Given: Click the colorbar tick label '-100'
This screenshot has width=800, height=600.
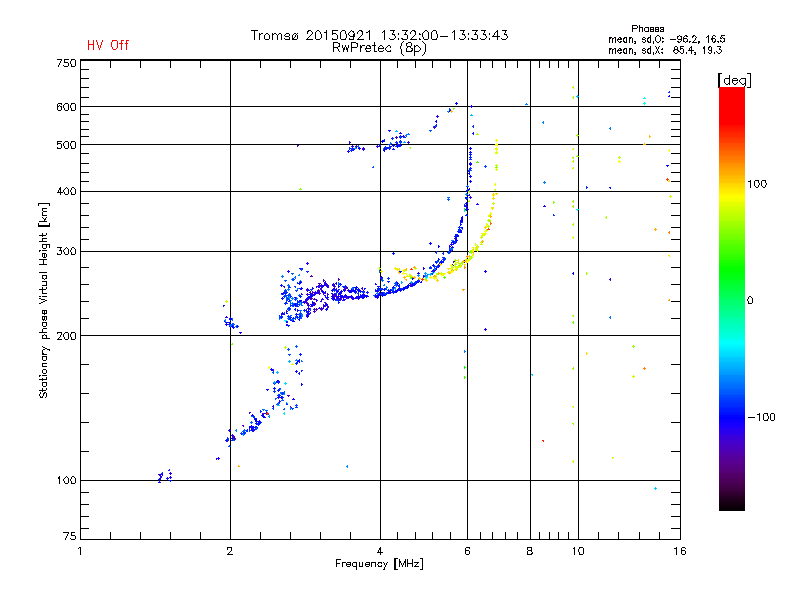Looking at the screenshot, I should pos(761,417).
